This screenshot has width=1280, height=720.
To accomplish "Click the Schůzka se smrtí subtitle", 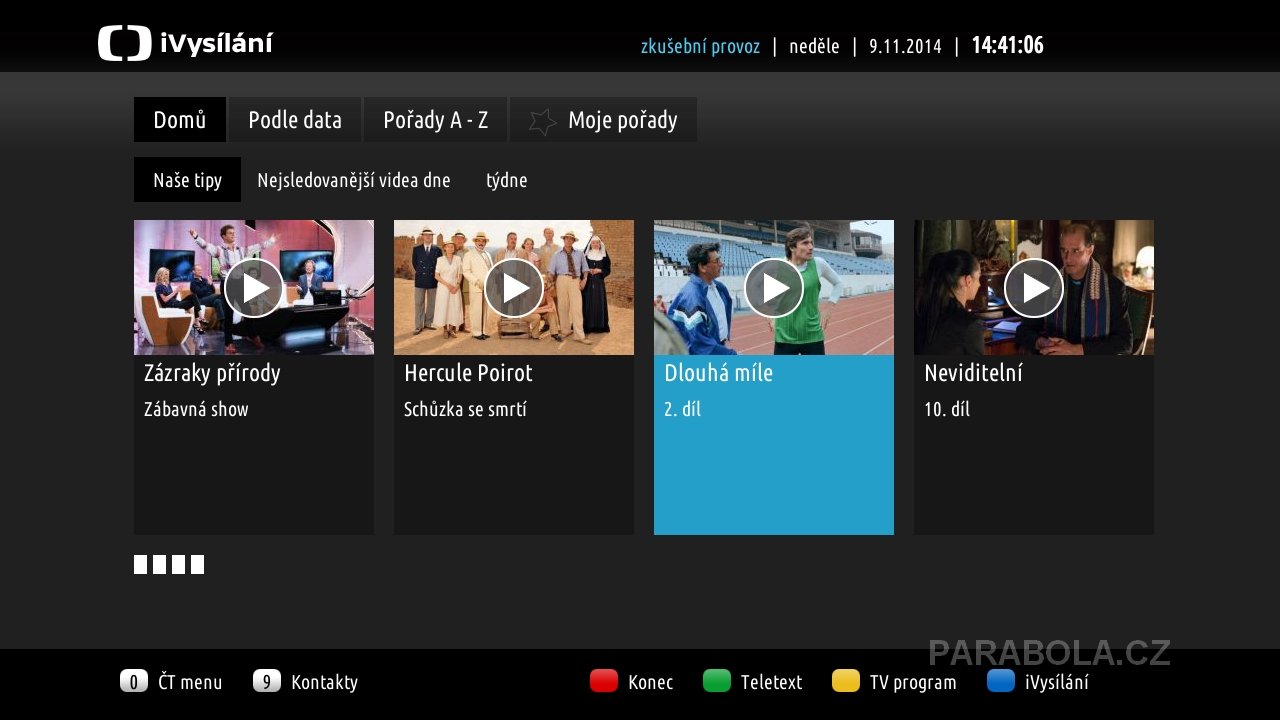I will click(465, 409).
